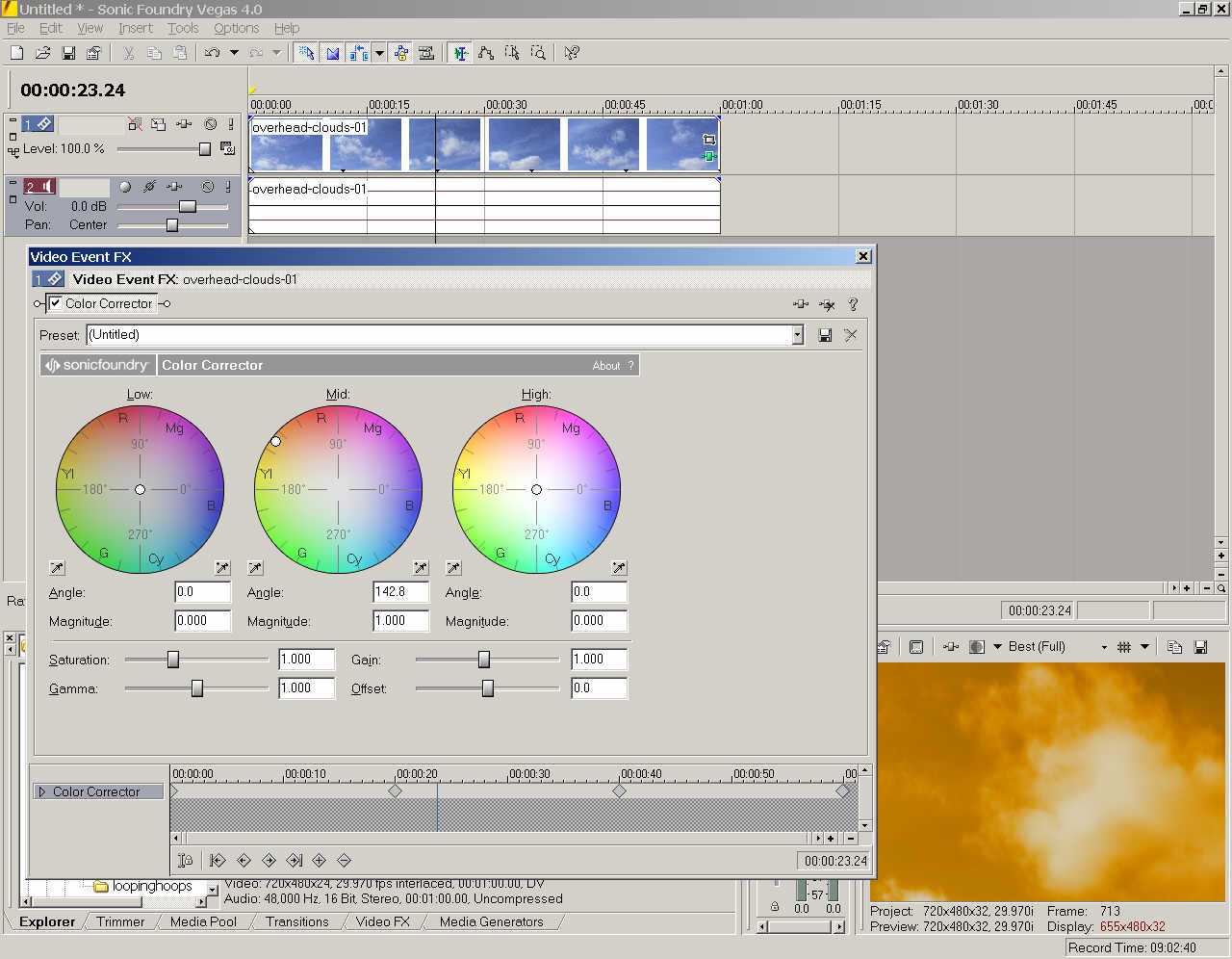Pick the Mid wheel adjustment color eyedropper
The height and width of the screenshot is (959, 1232).
(x=421, y=568)
